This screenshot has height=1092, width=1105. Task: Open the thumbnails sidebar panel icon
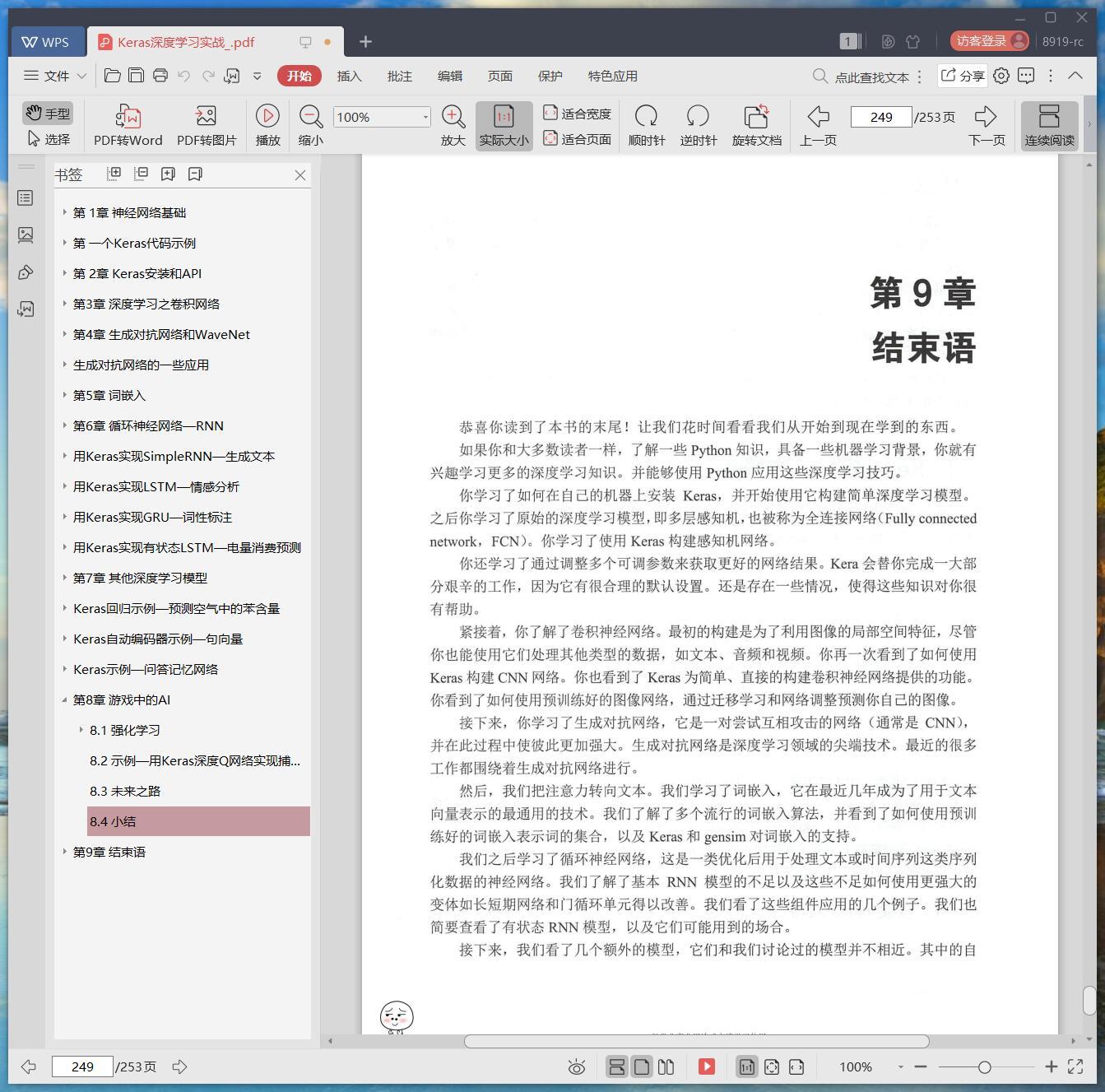[26, 235]
